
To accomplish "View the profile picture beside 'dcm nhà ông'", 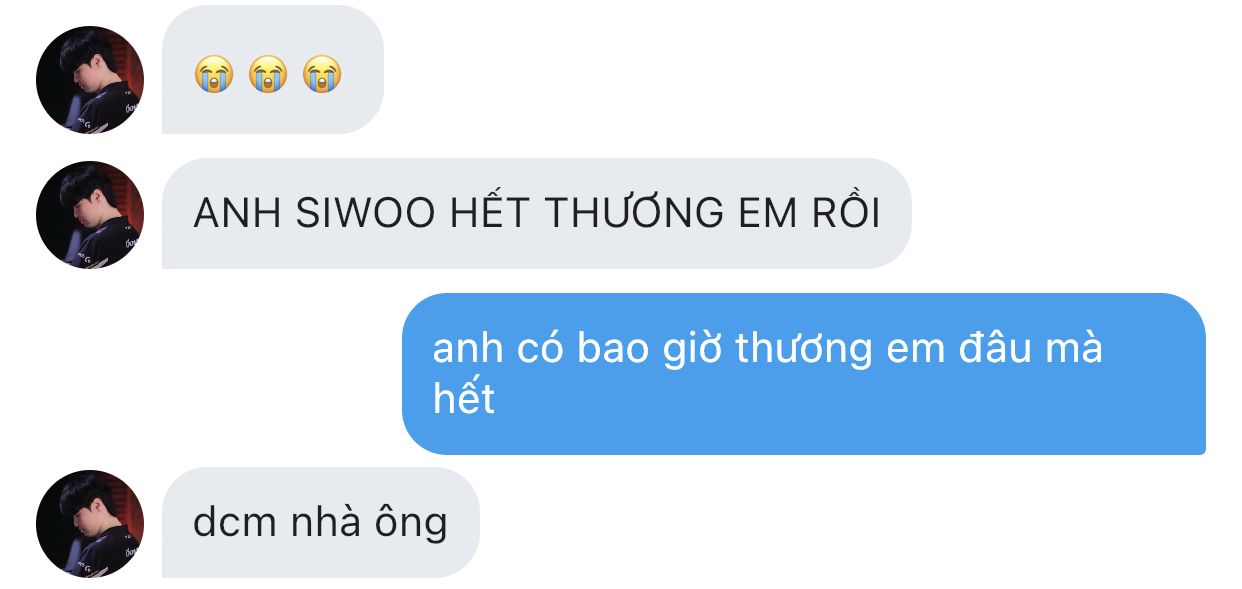I will [x=90, y=523].
